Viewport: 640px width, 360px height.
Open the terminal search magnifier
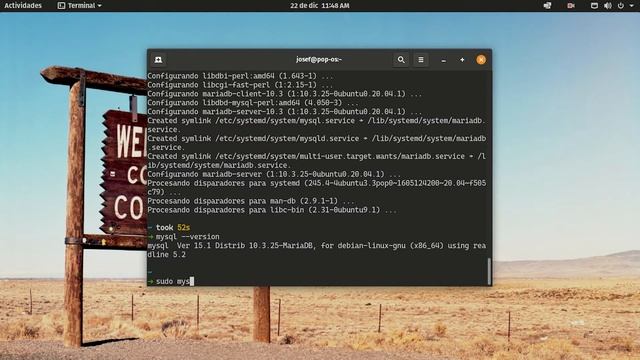[x=401, y=60]
